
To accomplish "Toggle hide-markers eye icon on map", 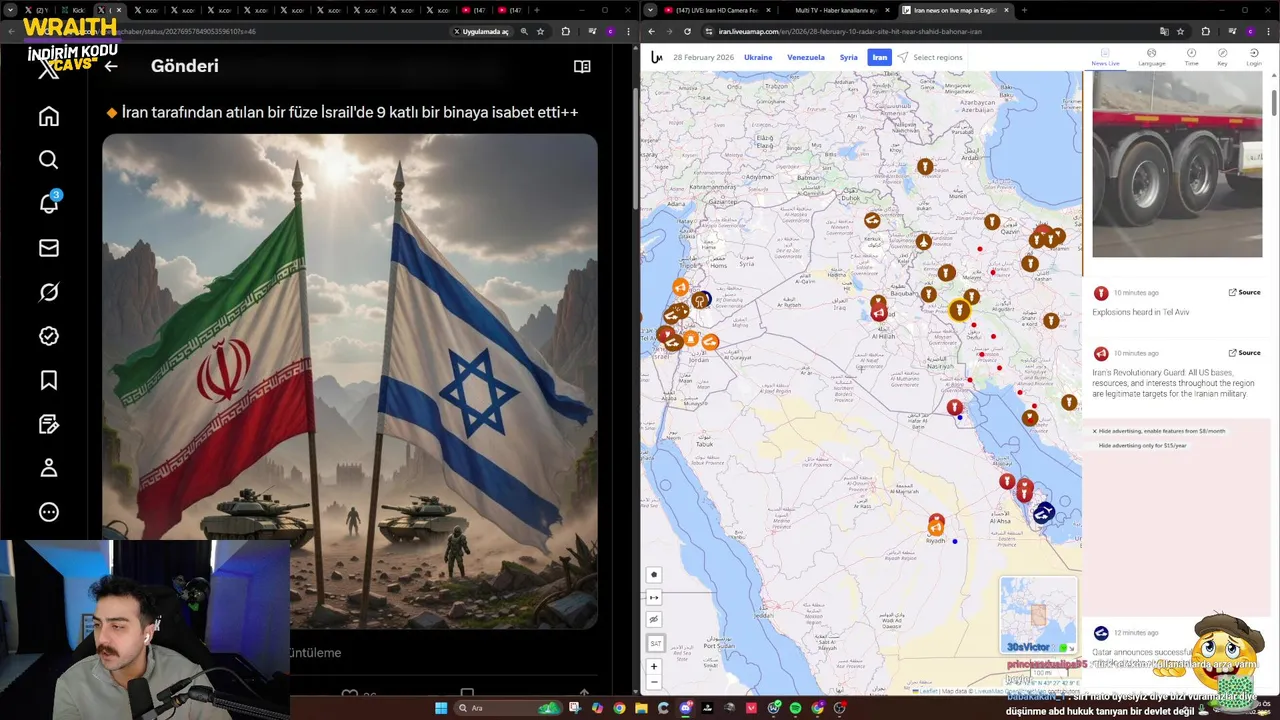I will 654,620.
